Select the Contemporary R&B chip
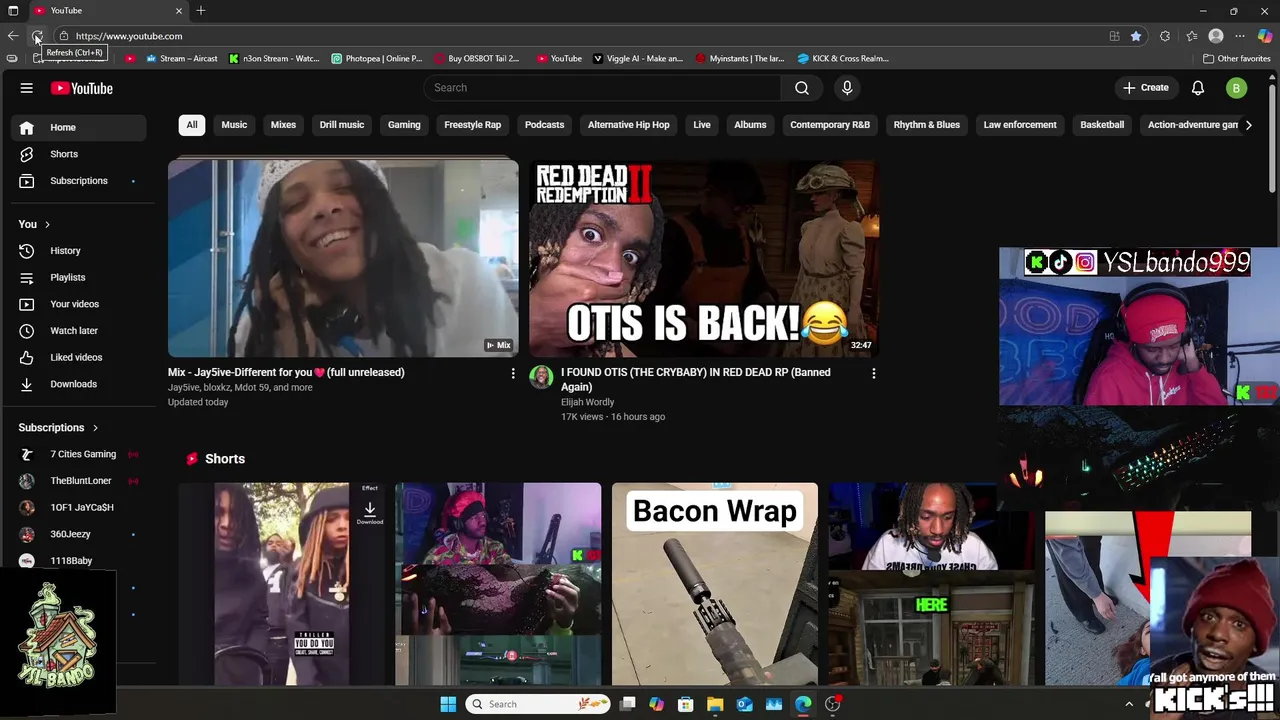The width and height of the screenshot is (1280, 720). point(830,125)
